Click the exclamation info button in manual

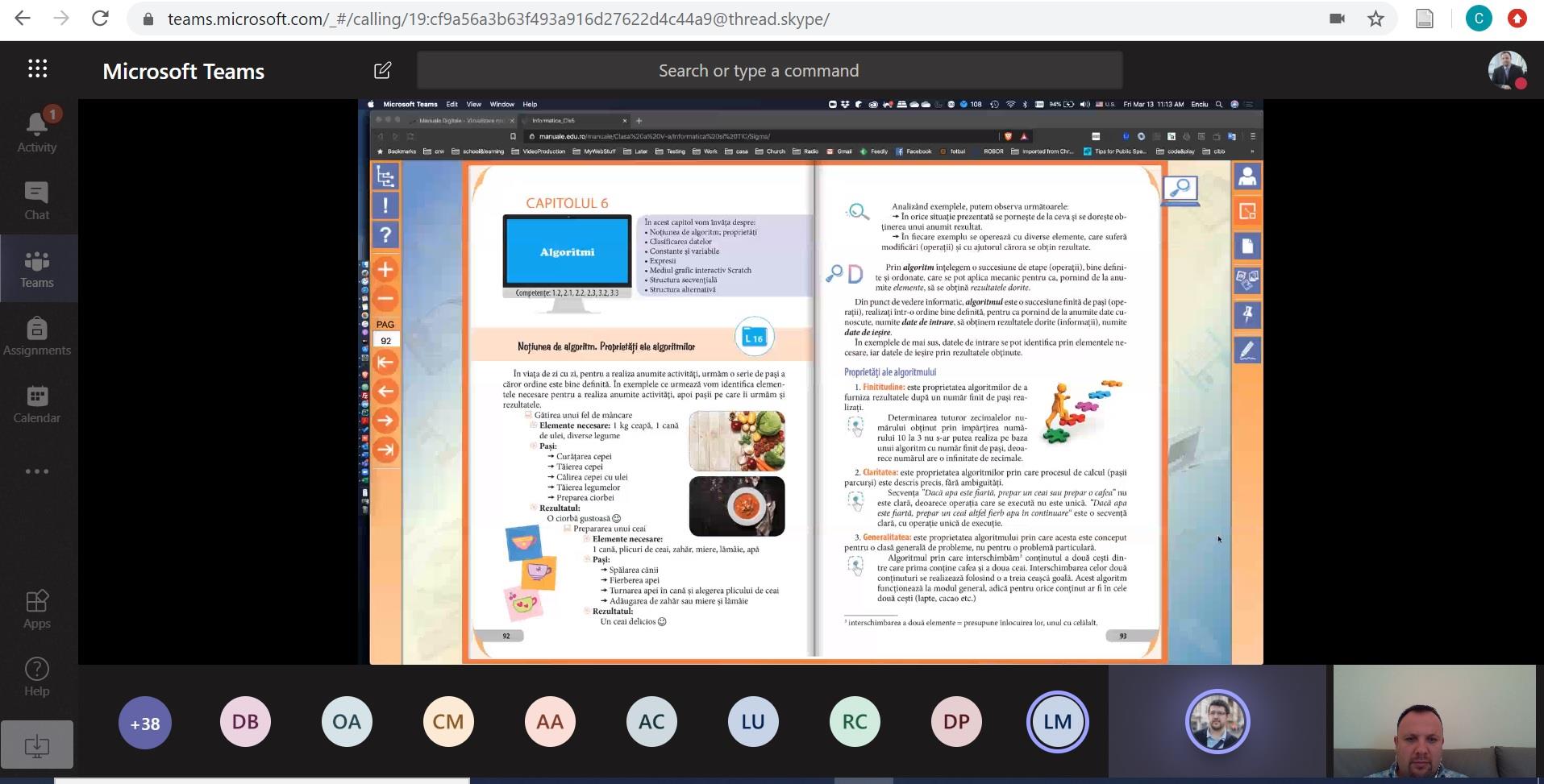click(x=385, y=205)
